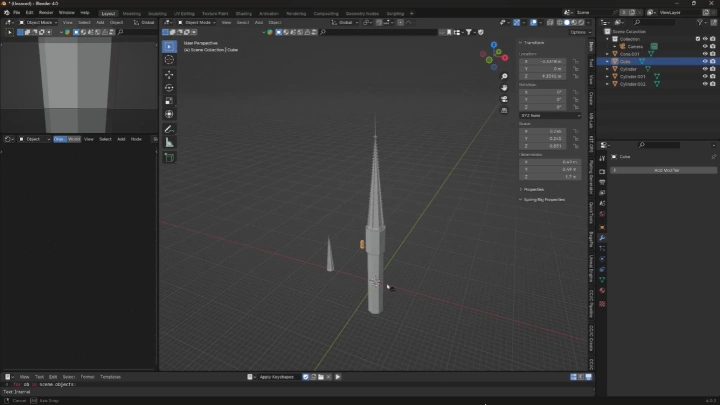Select the Scale tool

(169, 101)
